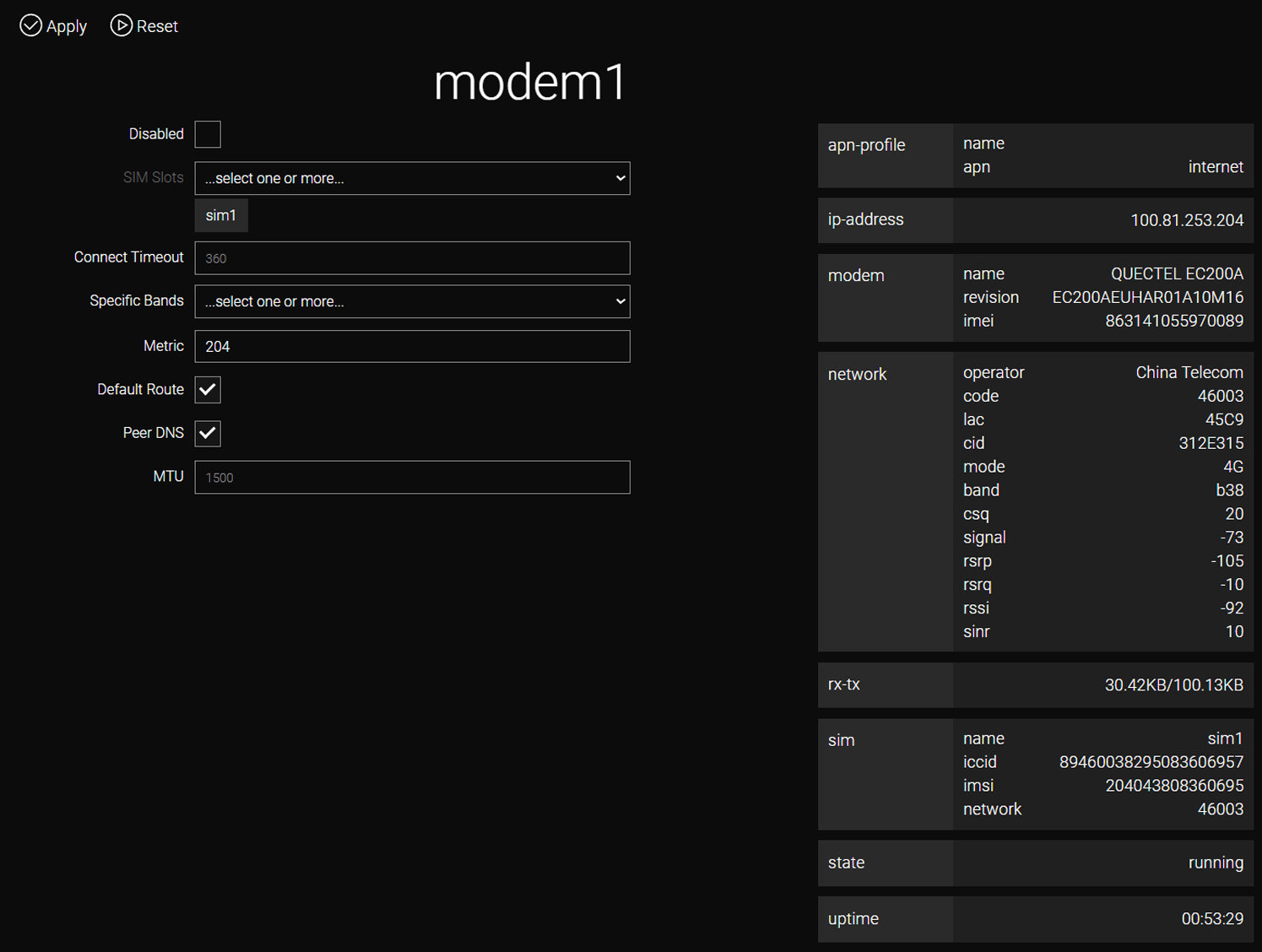The width and height of the screenshot is (1262, 952).
Task: Click the Specific Bands dropdown chevron
Action: (620, 301)
